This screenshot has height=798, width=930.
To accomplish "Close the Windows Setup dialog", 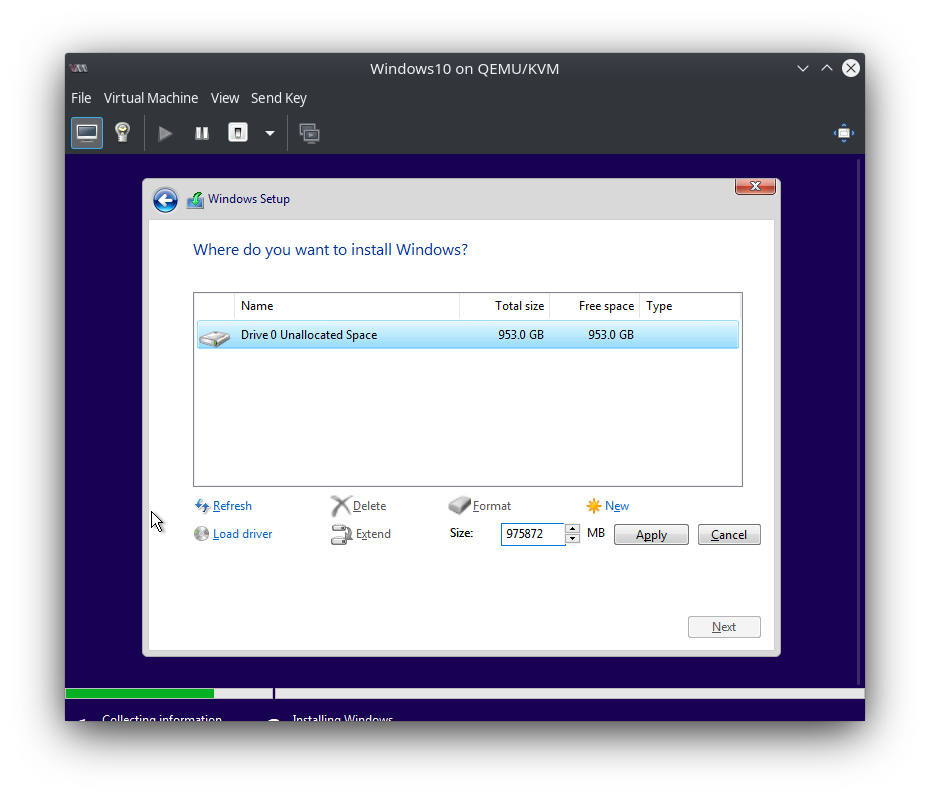I will pyautogui.click(x=755, y=186).
